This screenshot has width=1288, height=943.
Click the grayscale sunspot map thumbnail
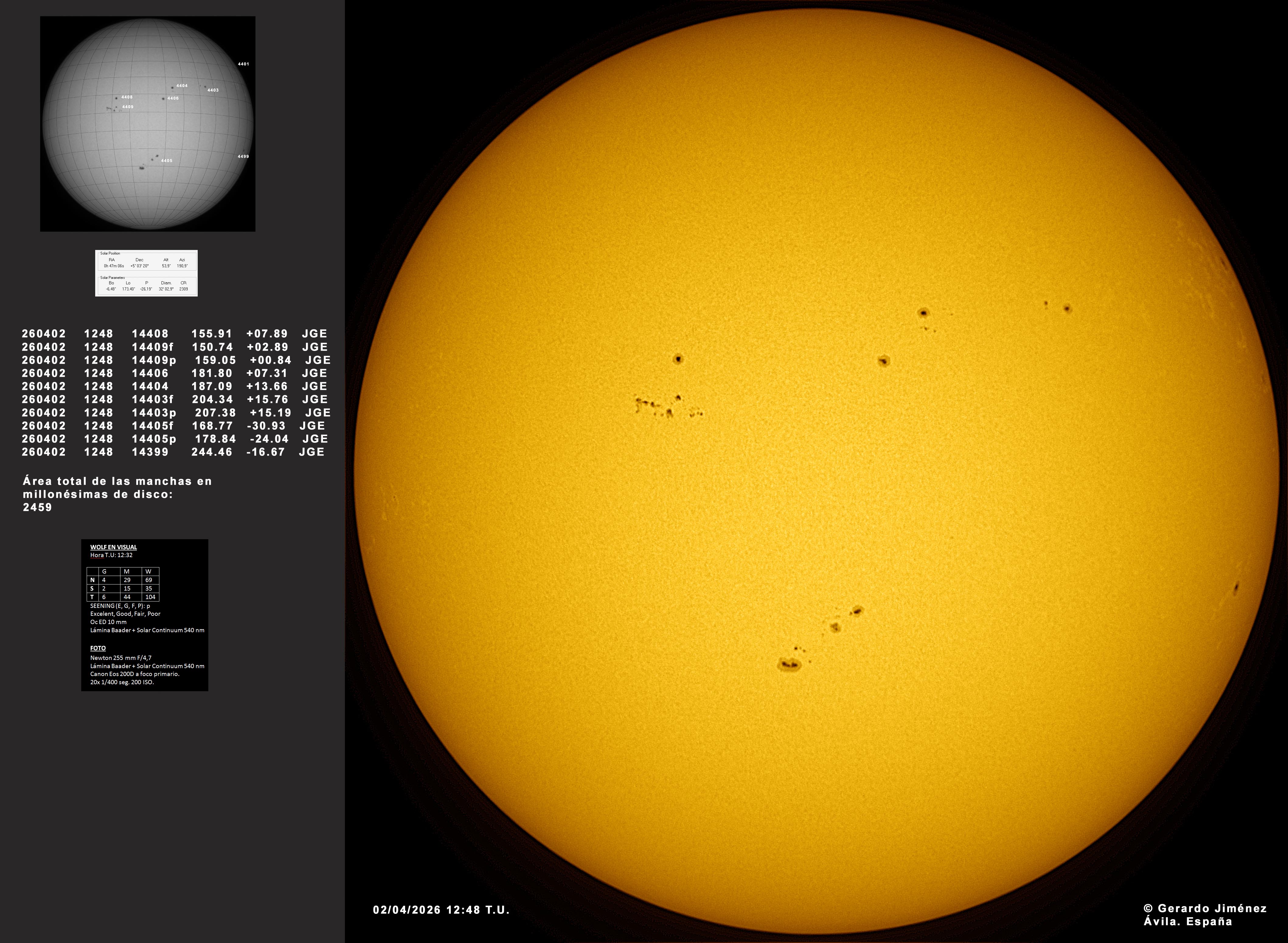pyautogui.click(x=148, y=124)
